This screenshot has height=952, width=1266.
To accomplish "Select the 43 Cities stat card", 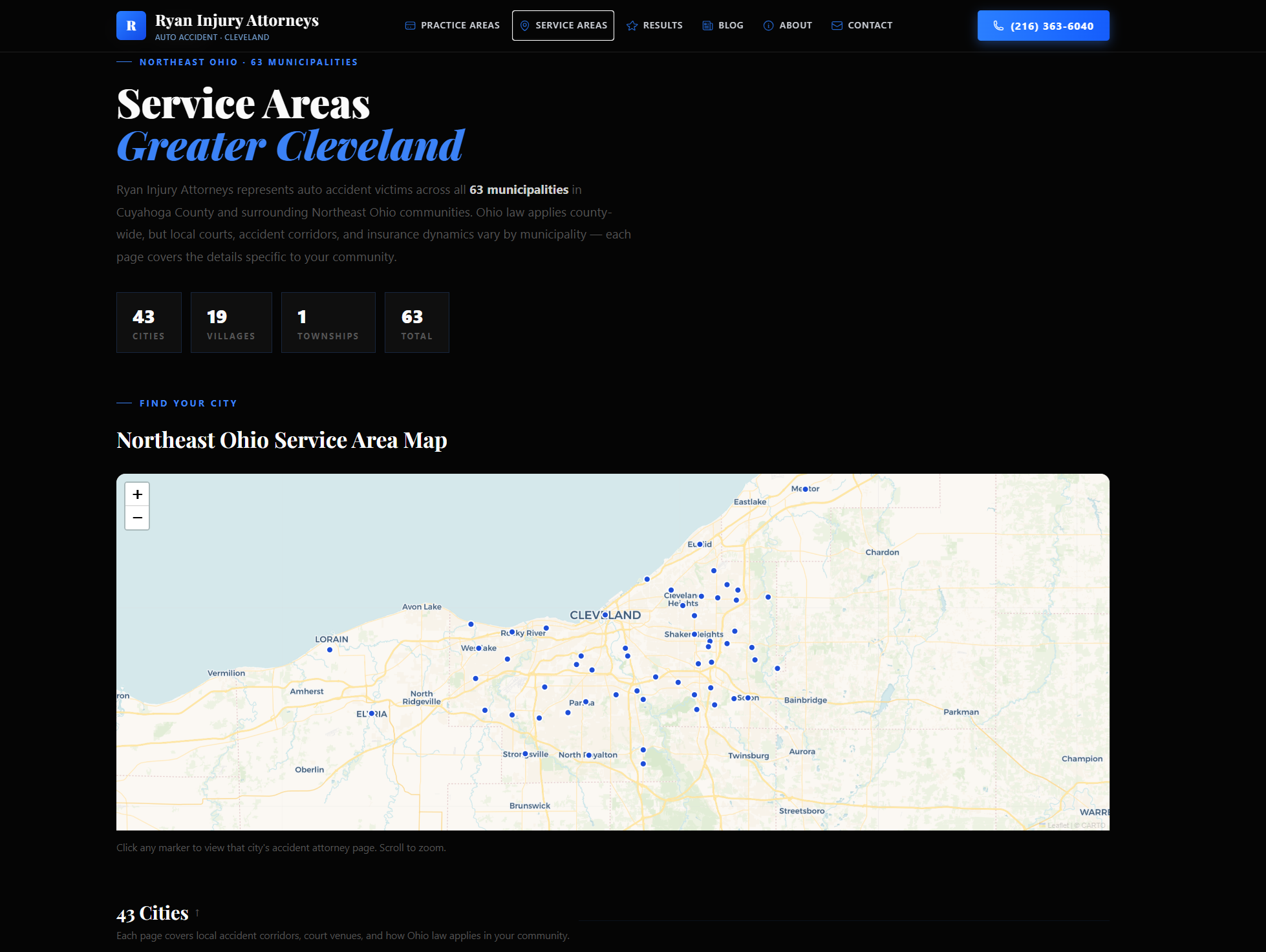I will point(149,323).
